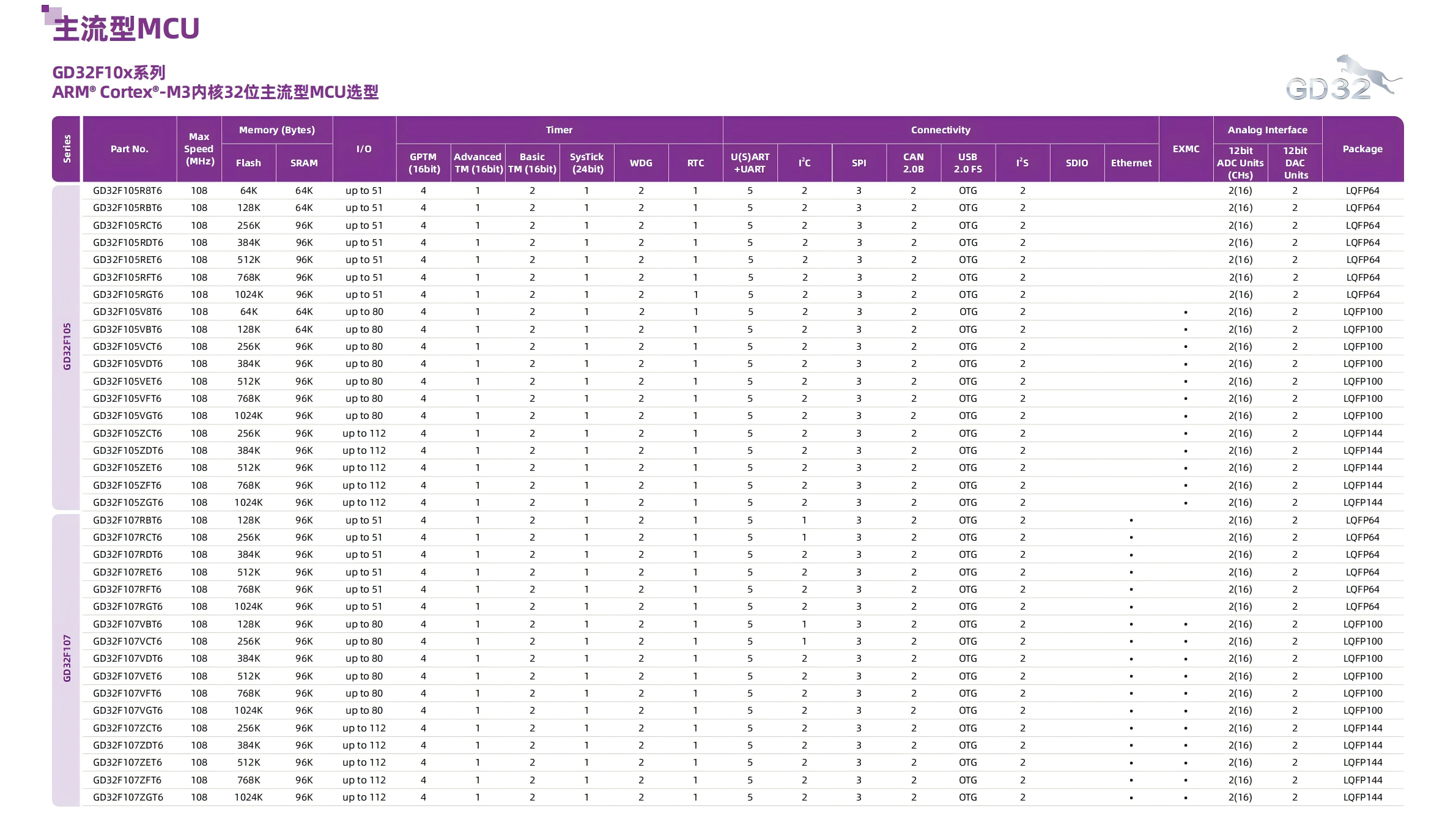Click the Analog Interface group header
Screen dimensions: 1456x814
click(1267, 130)
